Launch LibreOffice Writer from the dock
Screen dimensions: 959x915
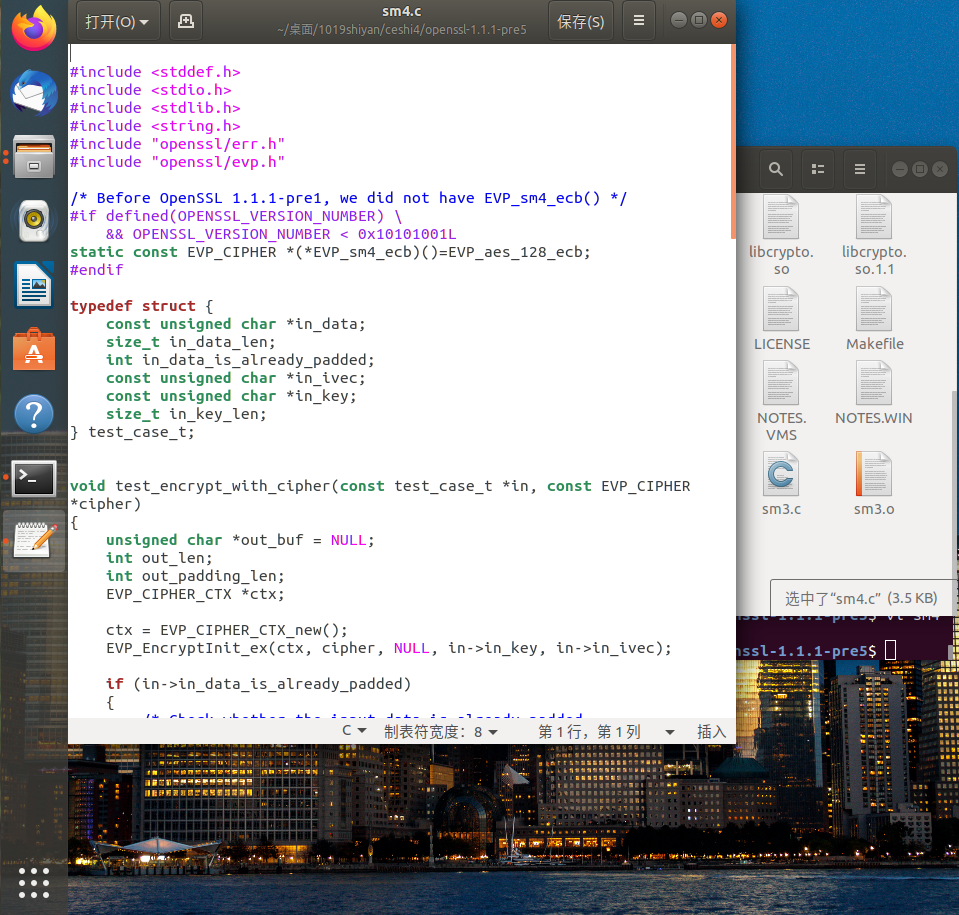pyautogui.click(x=34, y=285)
